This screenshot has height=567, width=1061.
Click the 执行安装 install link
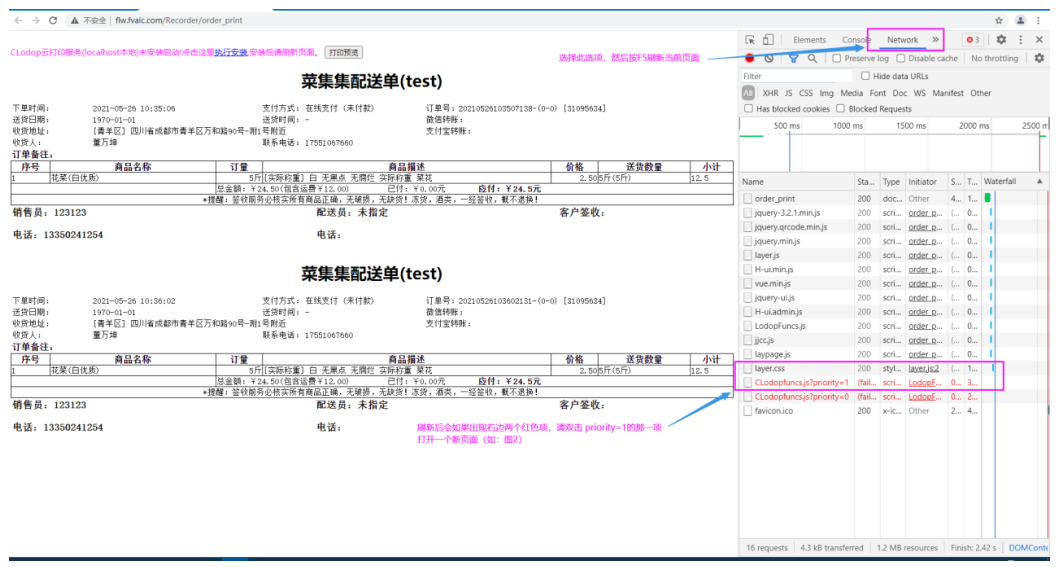click(231, 52)
